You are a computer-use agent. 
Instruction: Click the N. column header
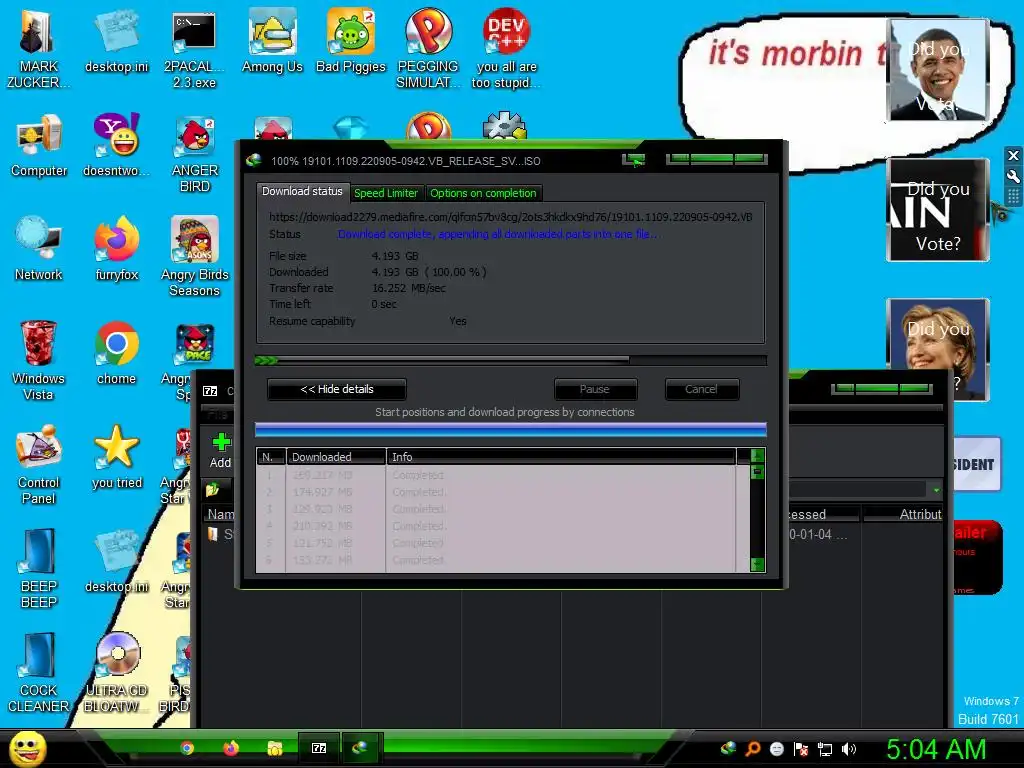pyautogui.click(x=271, y=456)
